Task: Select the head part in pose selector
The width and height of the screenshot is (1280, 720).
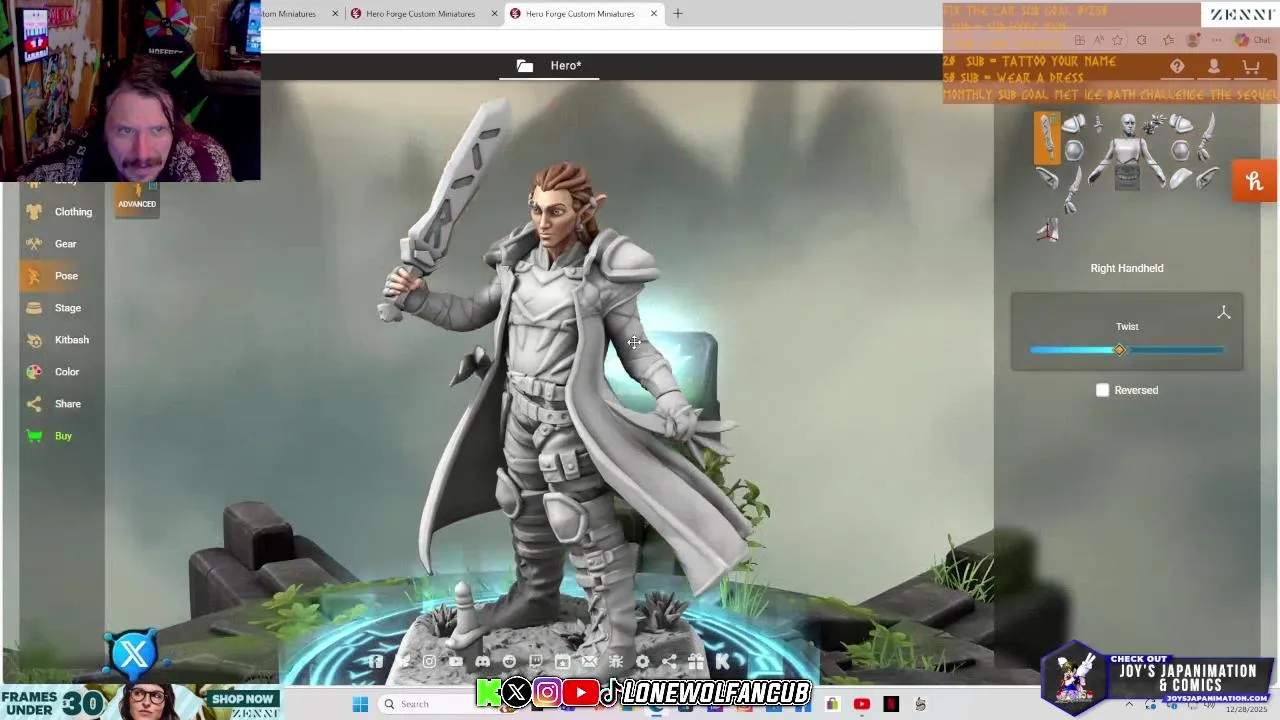Action: [x=1128, y=125]
